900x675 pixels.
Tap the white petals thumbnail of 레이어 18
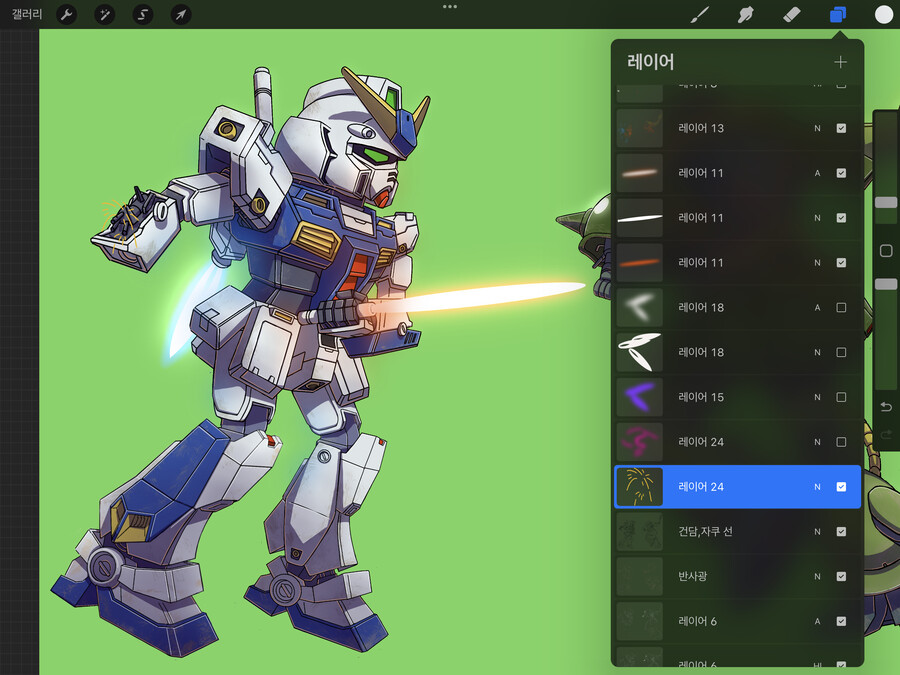pos(639,352)
